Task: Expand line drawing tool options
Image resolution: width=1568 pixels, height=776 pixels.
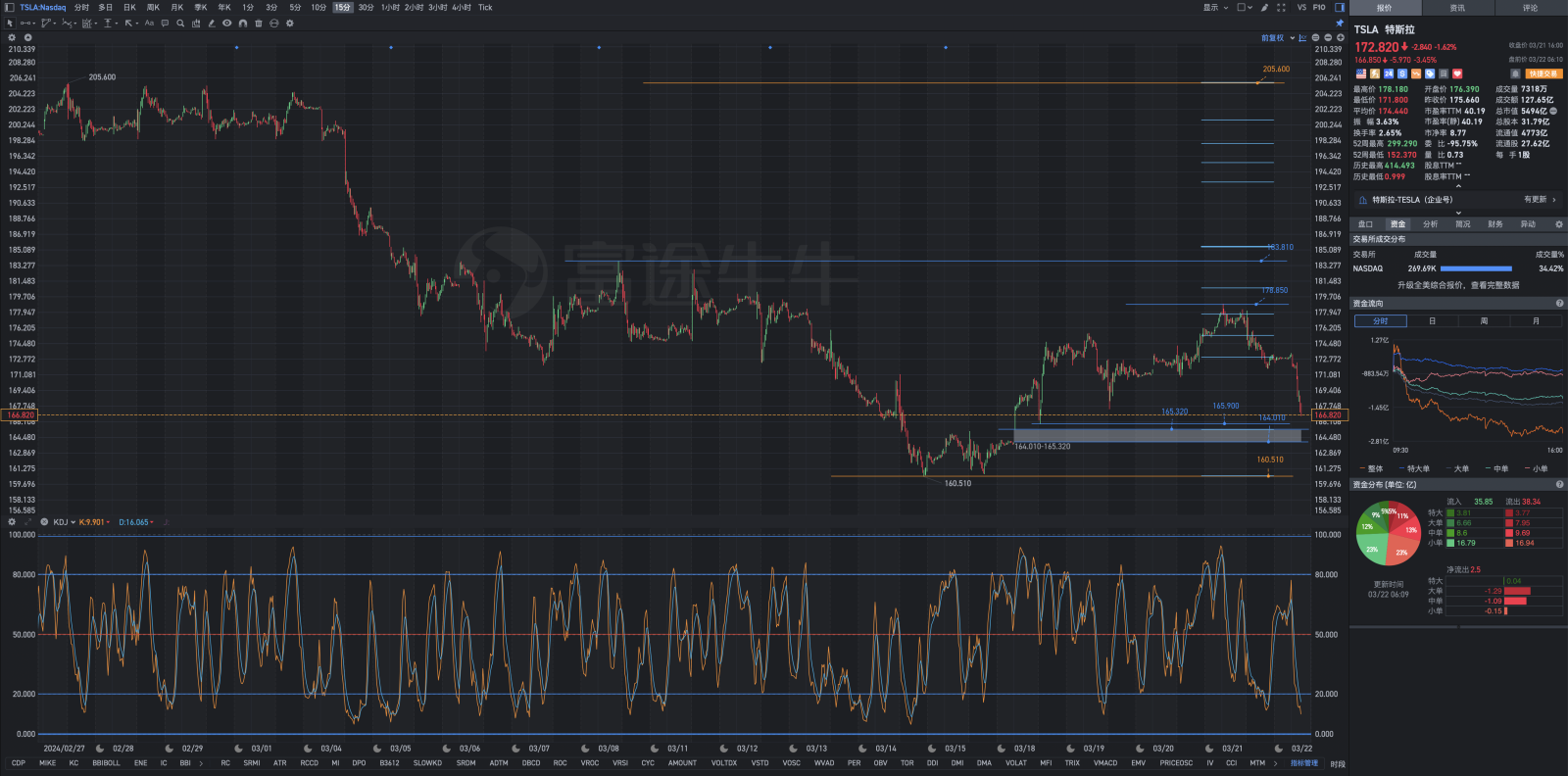Action: click(34, 24)
